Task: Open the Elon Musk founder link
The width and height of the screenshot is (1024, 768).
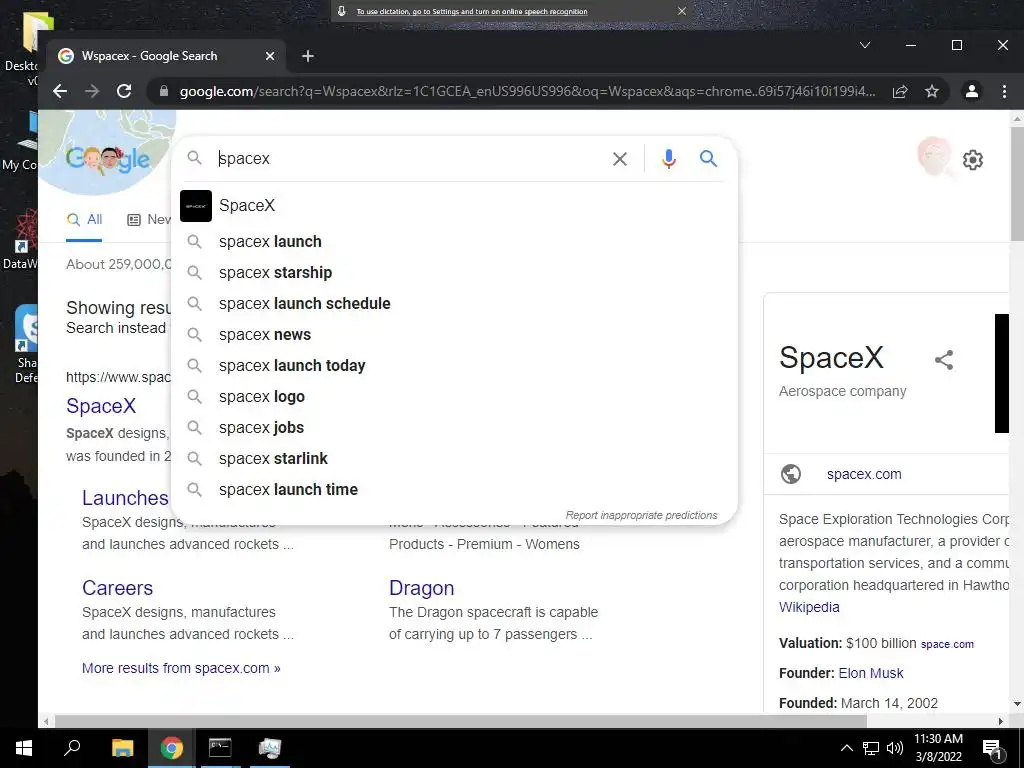Action: (871, 673)
